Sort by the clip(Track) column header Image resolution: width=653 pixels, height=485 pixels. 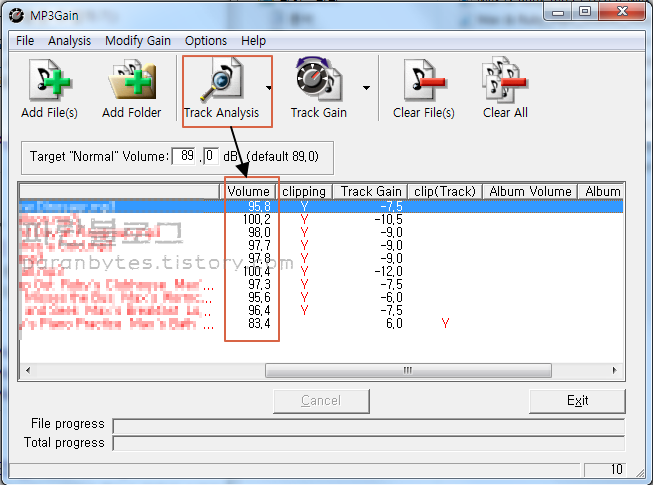pos(445,192)
